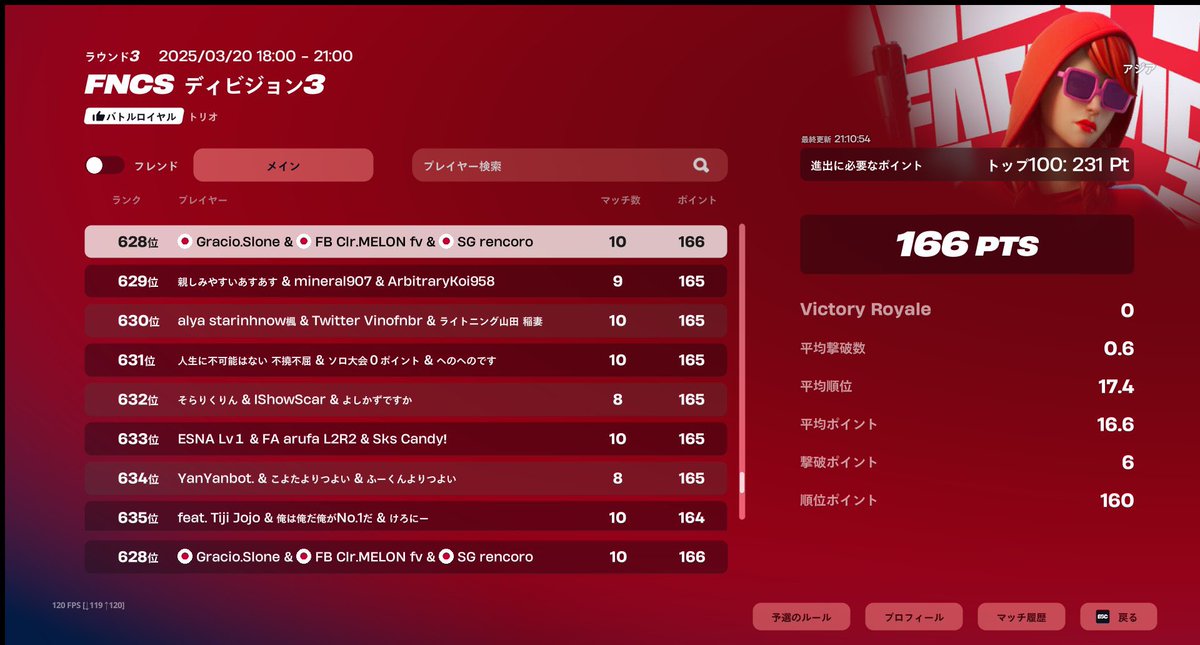Click the 進出に必要なポイント label
This screenshot has width=1200, height=645.
(867, 165)
